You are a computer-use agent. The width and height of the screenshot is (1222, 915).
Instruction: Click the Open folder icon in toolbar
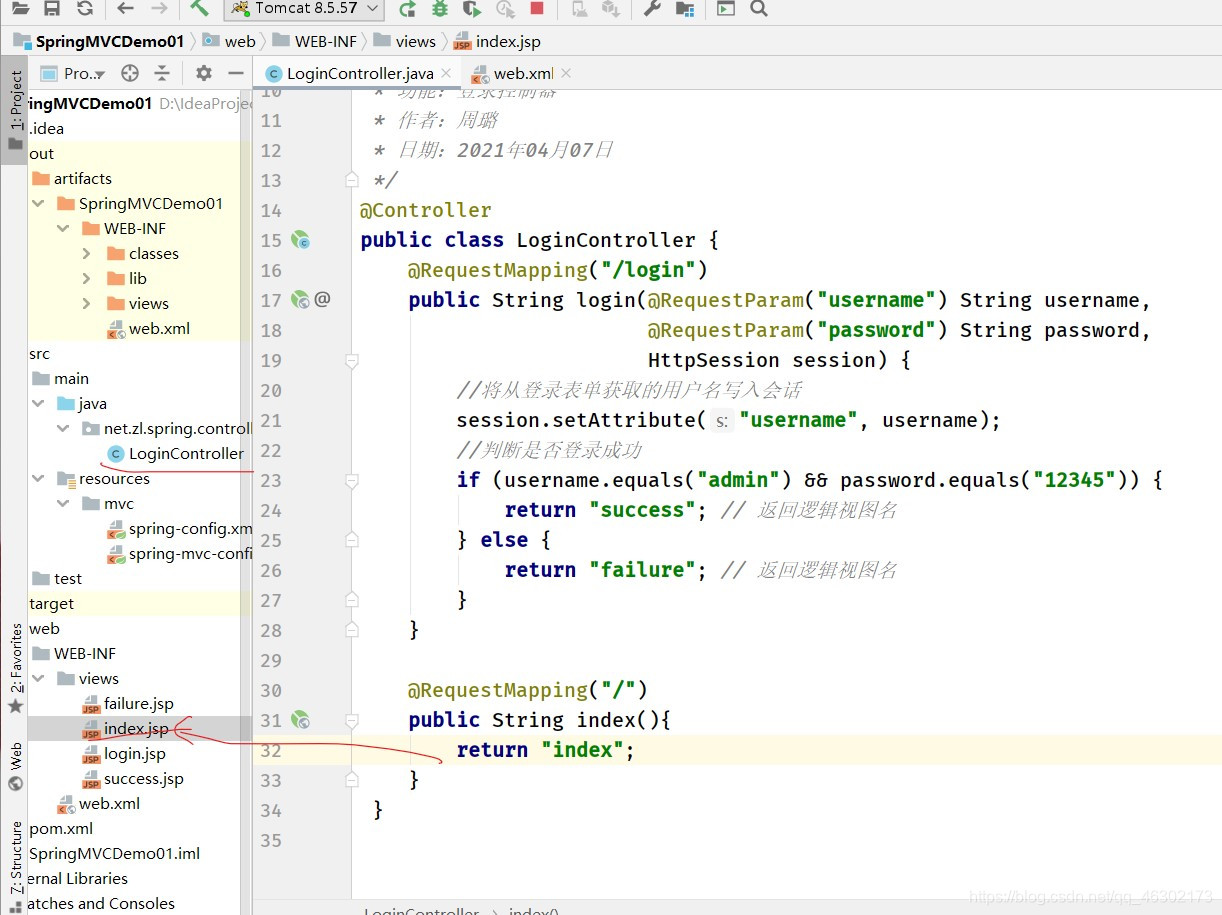(x=20, y=9)
